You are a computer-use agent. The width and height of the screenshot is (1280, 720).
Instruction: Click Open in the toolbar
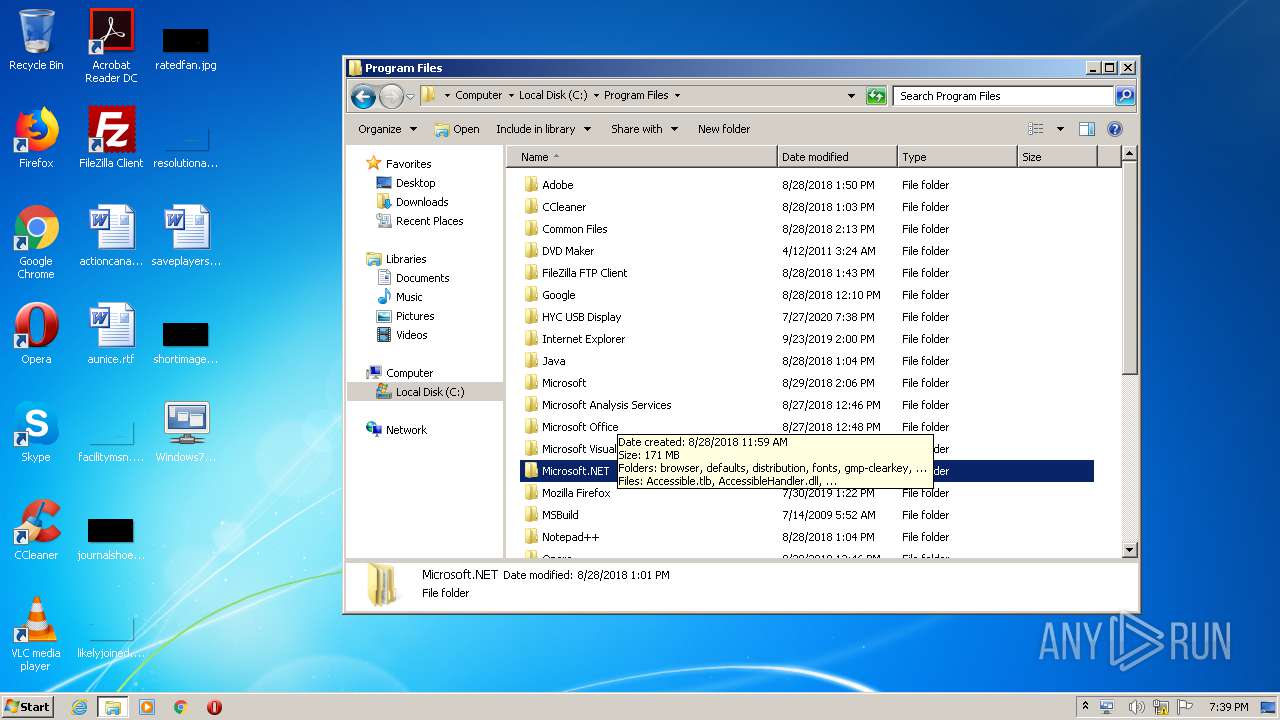pyautogui.click(x=457, y=129)
